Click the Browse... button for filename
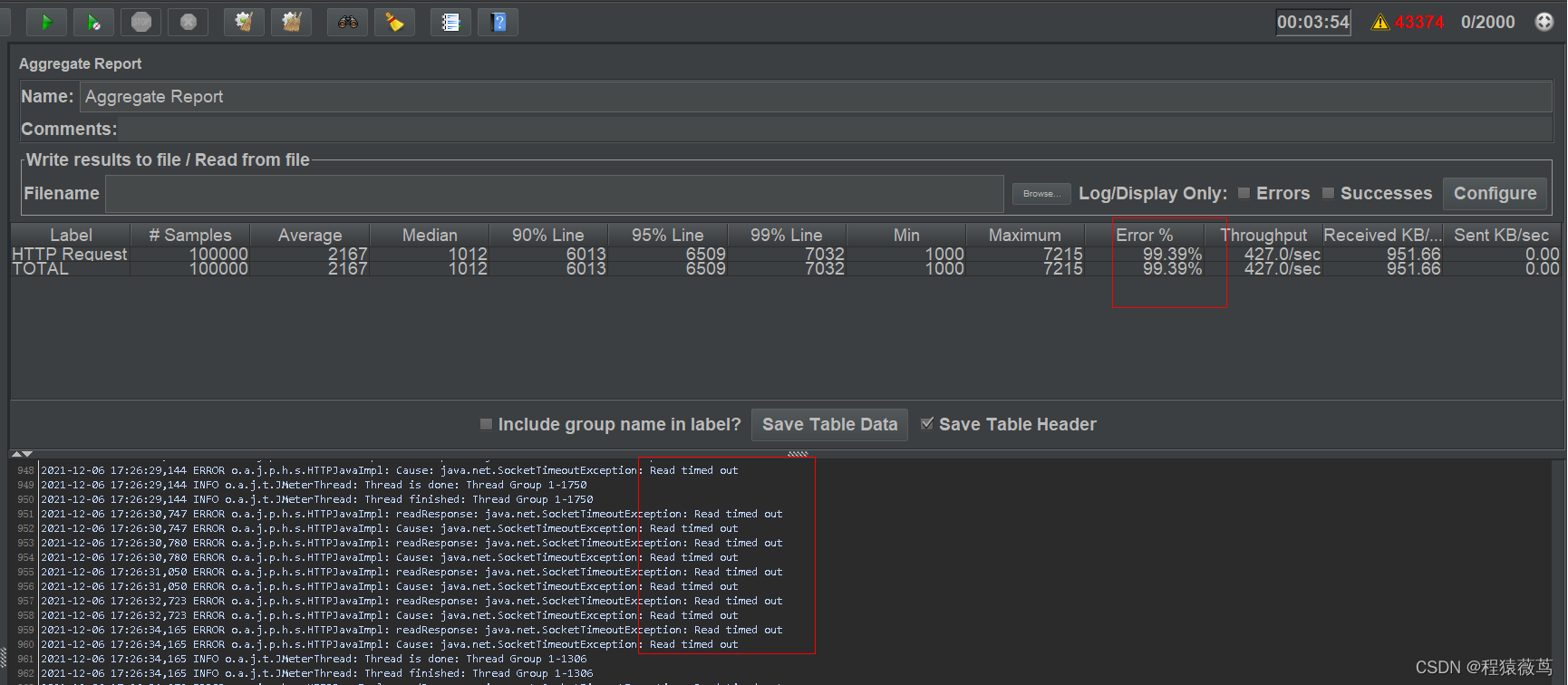Image resolution: width=1568 pixels, height=685 pixels. (x=1041, y=194)
